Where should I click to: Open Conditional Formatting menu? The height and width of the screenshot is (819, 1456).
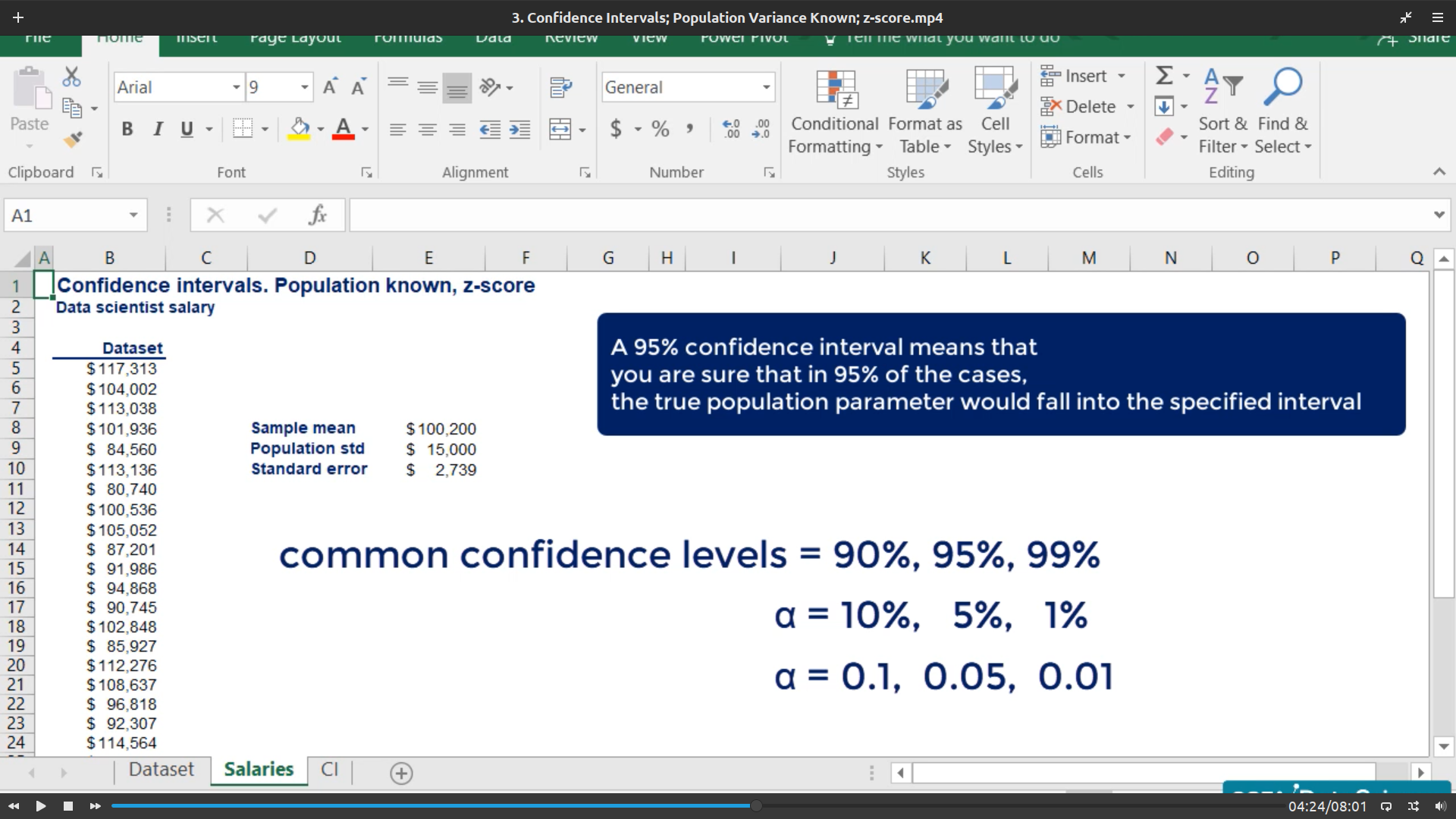834,112
